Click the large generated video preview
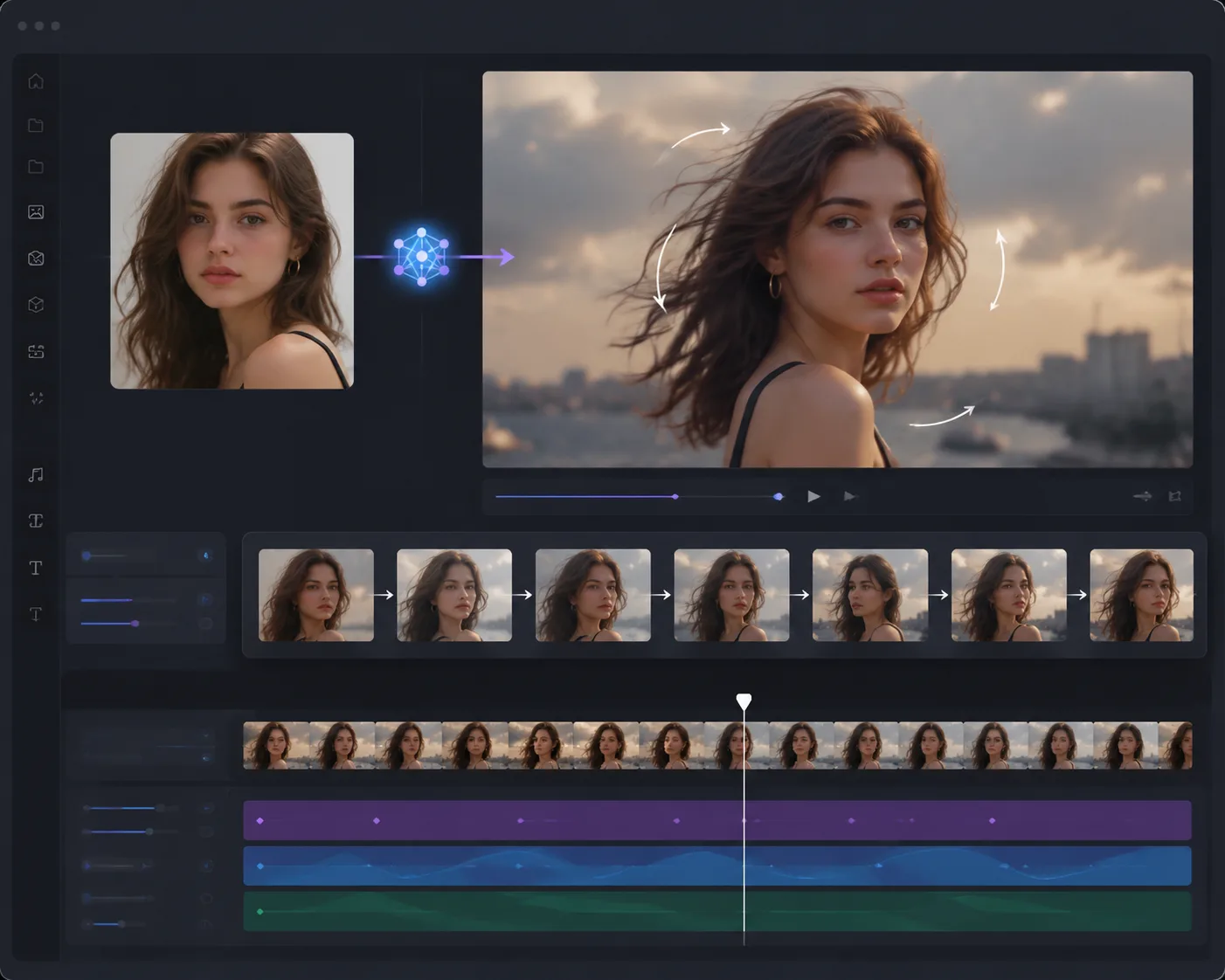The image size is (1225, 980). [837, 269]
